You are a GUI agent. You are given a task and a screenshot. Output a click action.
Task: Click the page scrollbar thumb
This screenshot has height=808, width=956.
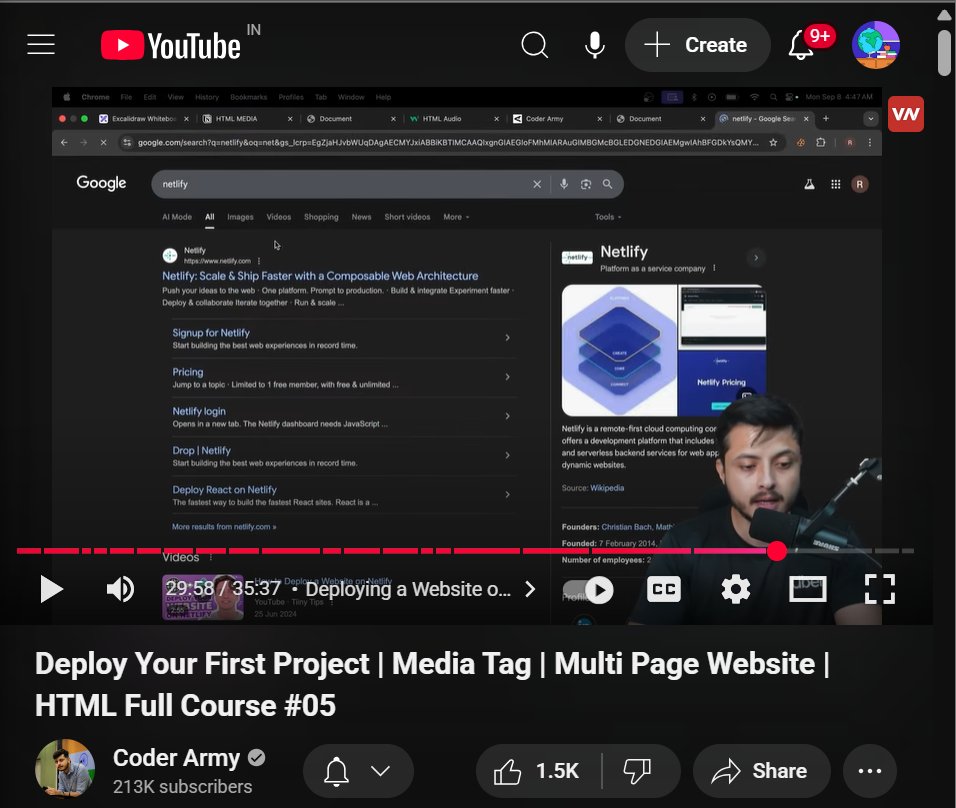[x=944, y=53]
